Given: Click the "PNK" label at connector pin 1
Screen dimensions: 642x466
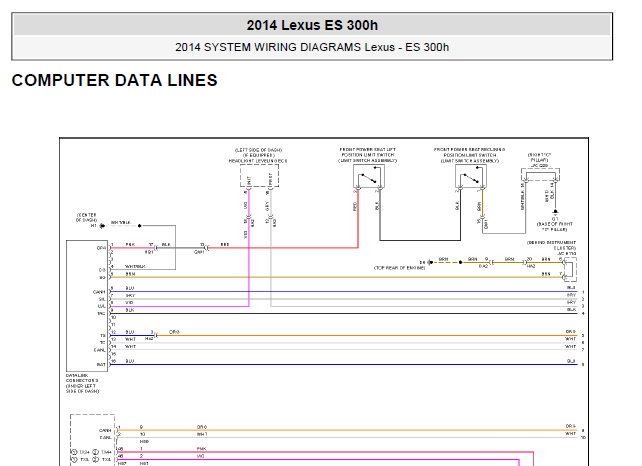Looking at the screenshot, I should pos(130,244).
